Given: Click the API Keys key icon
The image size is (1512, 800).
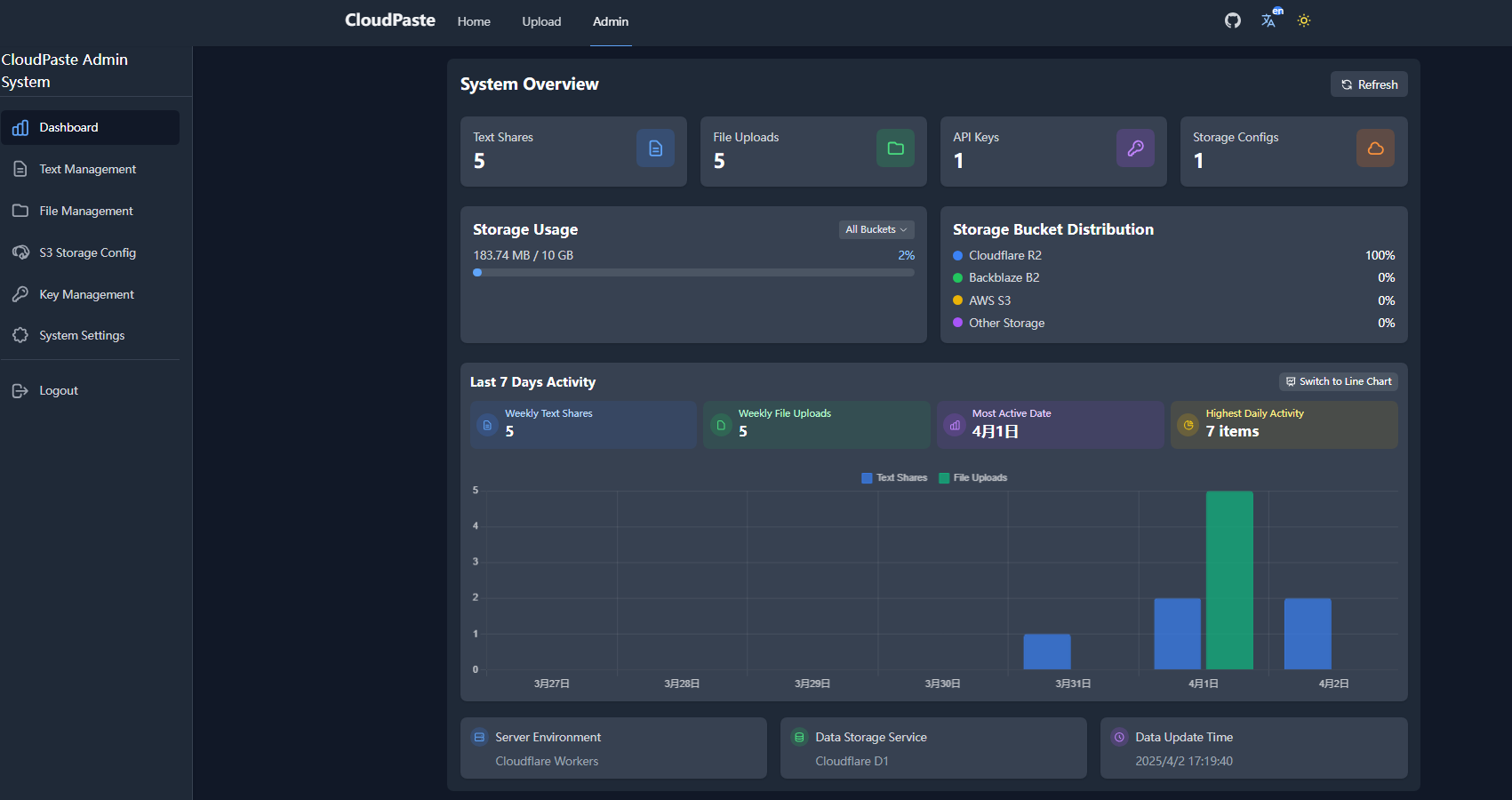Looking at the screenshot, I should (1135, 148).
